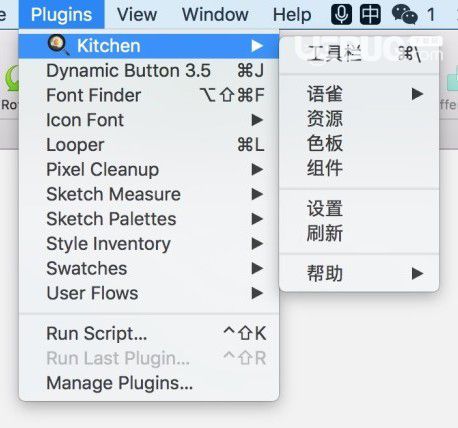Select 色板 in Kitchen submenu

coord(359,143)
